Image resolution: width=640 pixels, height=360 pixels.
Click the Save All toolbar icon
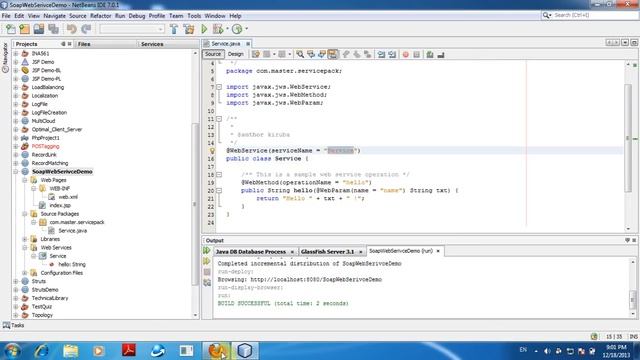click(53, 29)
